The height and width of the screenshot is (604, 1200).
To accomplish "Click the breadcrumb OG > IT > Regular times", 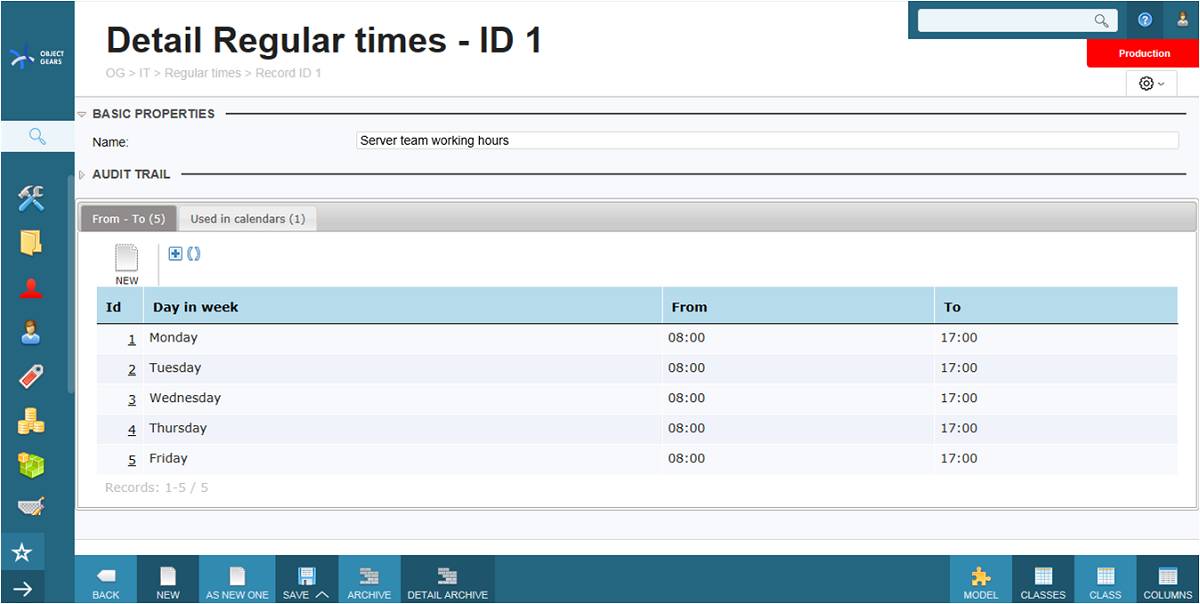I will [x=173, y=73].
